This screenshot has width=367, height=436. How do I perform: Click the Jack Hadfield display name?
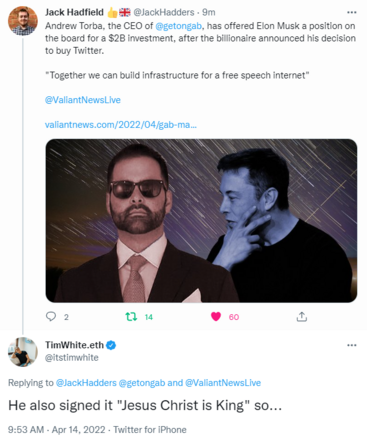[x=74, y=12]
